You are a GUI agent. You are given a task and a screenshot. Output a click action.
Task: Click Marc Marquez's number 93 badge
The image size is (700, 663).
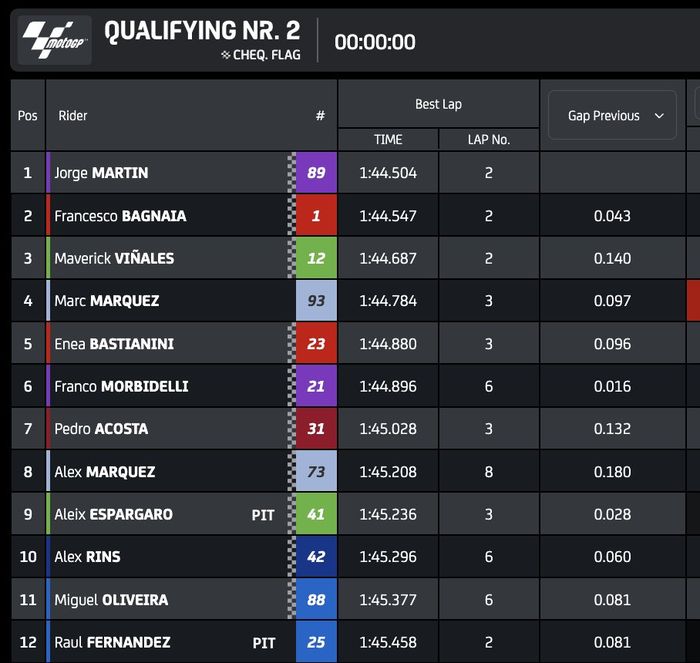pos(316,301)
